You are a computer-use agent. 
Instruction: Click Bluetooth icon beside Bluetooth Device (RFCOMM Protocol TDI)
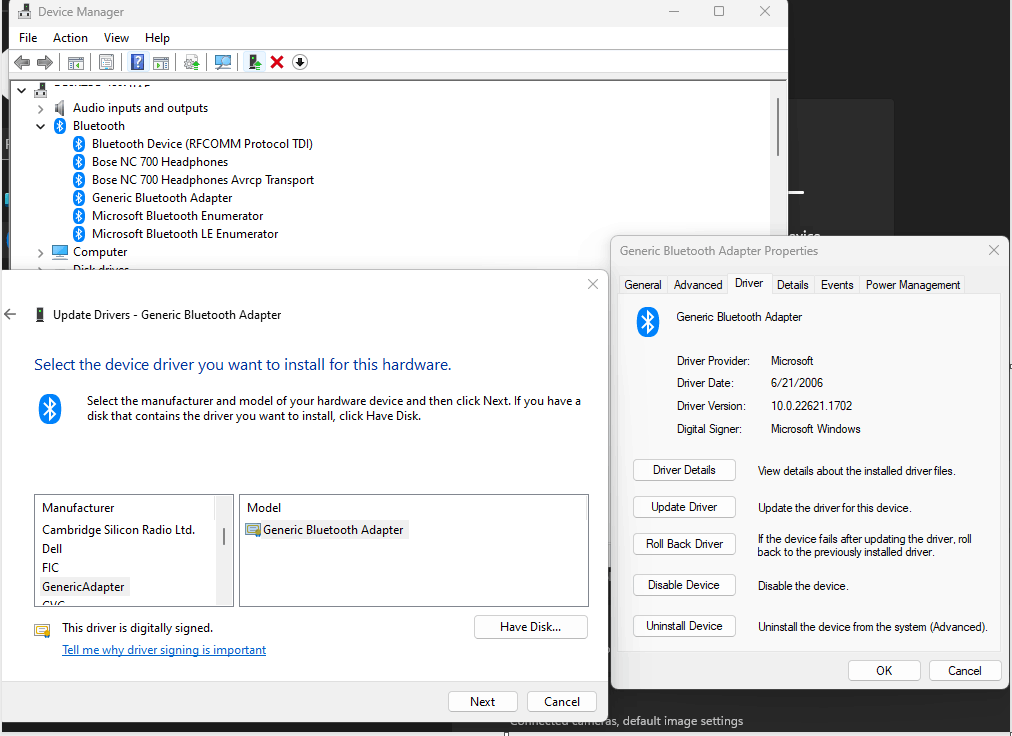click(x=79, y=144)
